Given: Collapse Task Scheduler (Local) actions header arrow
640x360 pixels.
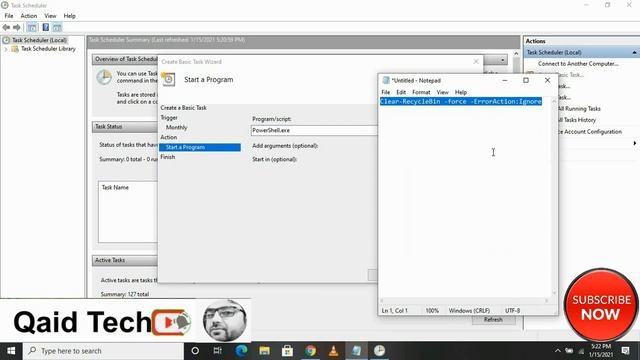Looking at the screenshot, I should click(634, 52).
